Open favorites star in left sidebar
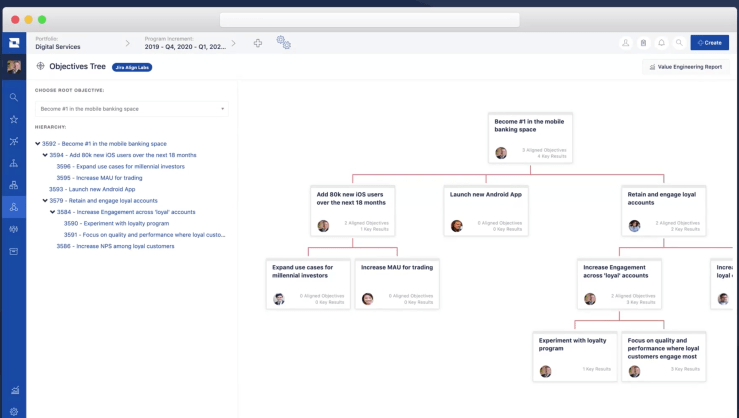The width and height of the screenshot is (739, 418). coord(13,119)
